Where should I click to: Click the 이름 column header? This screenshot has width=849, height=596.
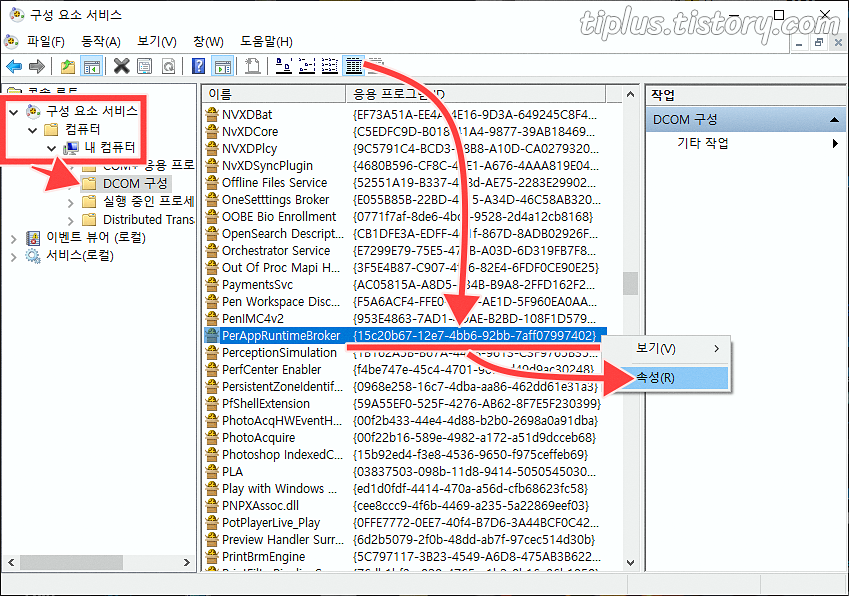tap(274, 94)
